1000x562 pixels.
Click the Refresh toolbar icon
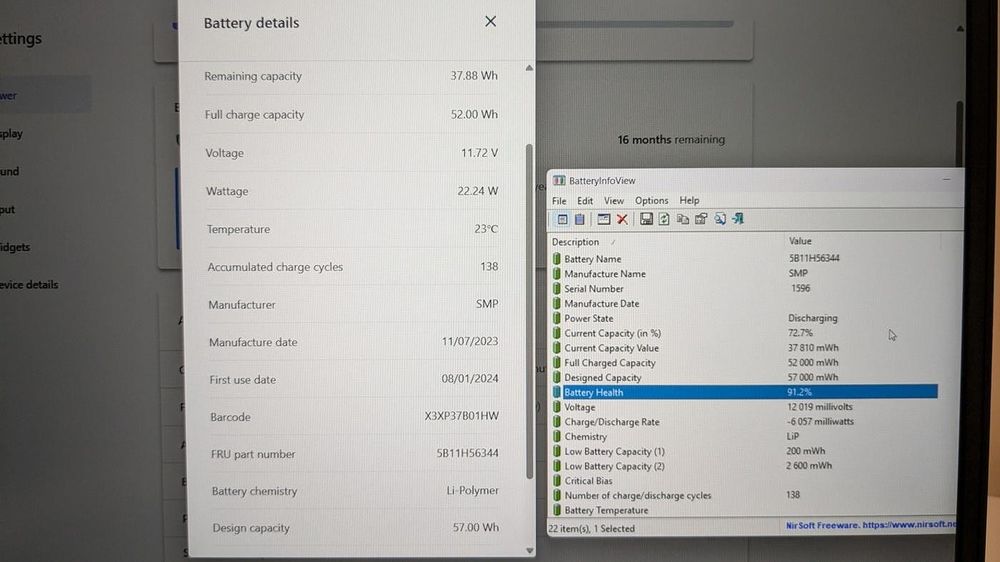click(x=664, y=219)
